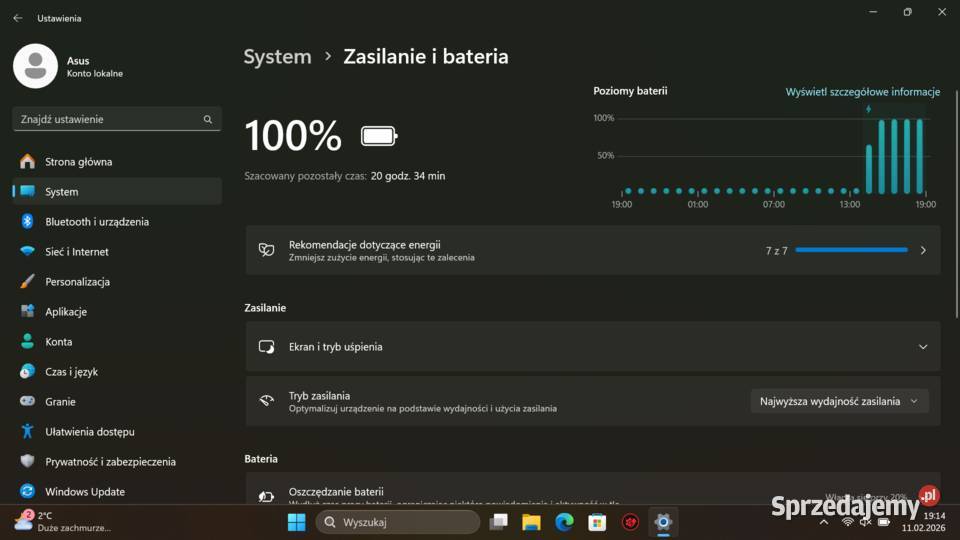The height and width of the screenshot is (540, 960).
Task: Open the Asus account profile picture
Action: (36, 66)
